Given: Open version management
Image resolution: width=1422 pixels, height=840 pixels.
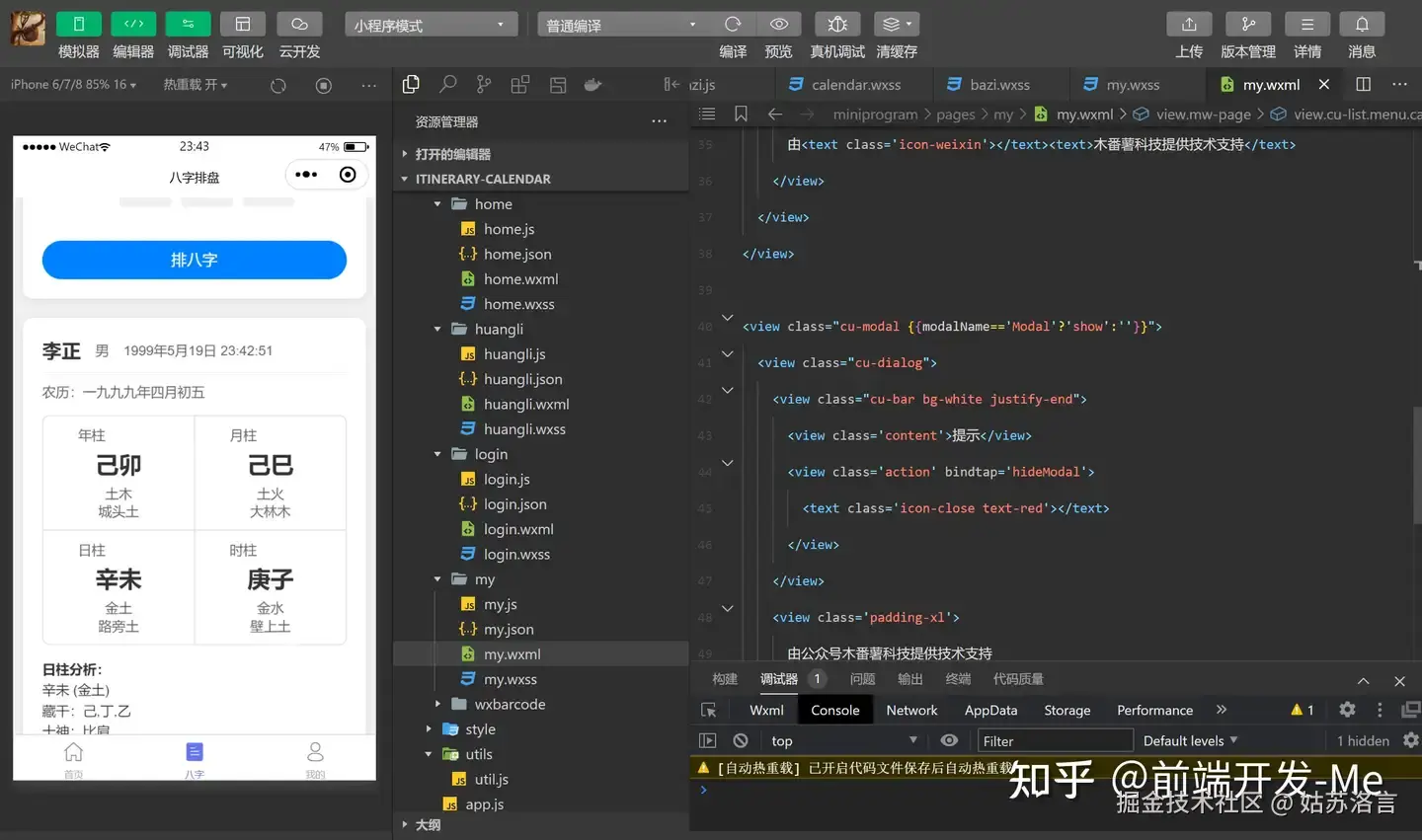Looking at the screenshot, I should [x=1248, y=24].
